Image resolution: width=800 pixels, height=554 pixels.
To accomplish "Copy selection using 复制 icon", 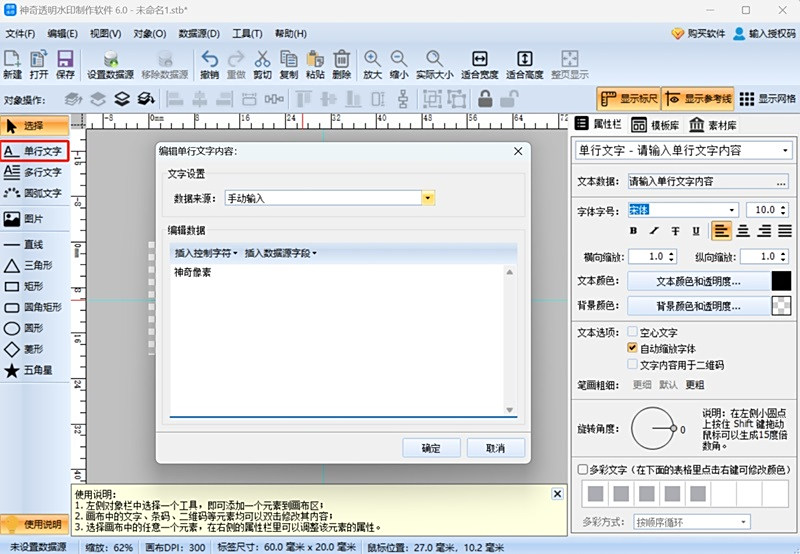I will click(x=289, y=64).
